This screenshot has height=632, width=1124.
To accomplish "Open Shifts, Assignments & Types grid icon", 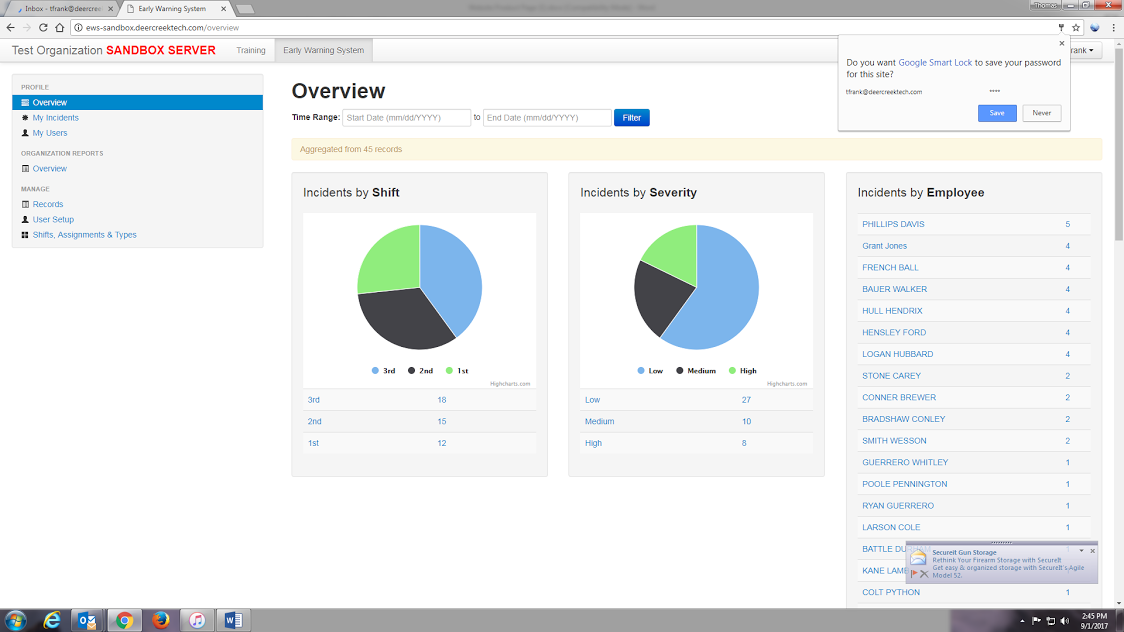I will [24, 234].
